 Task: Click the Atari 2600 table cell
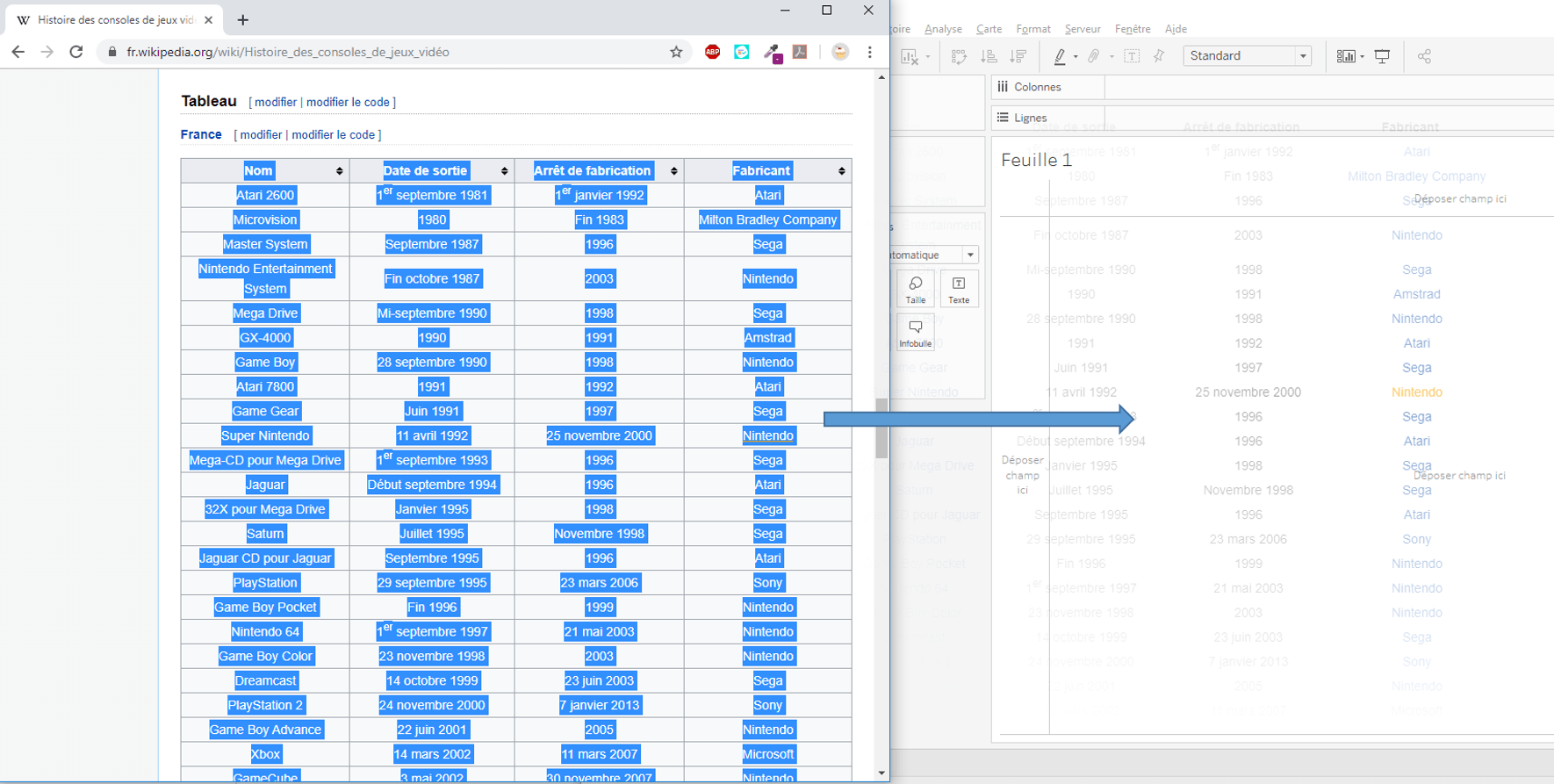coord(265,195)
